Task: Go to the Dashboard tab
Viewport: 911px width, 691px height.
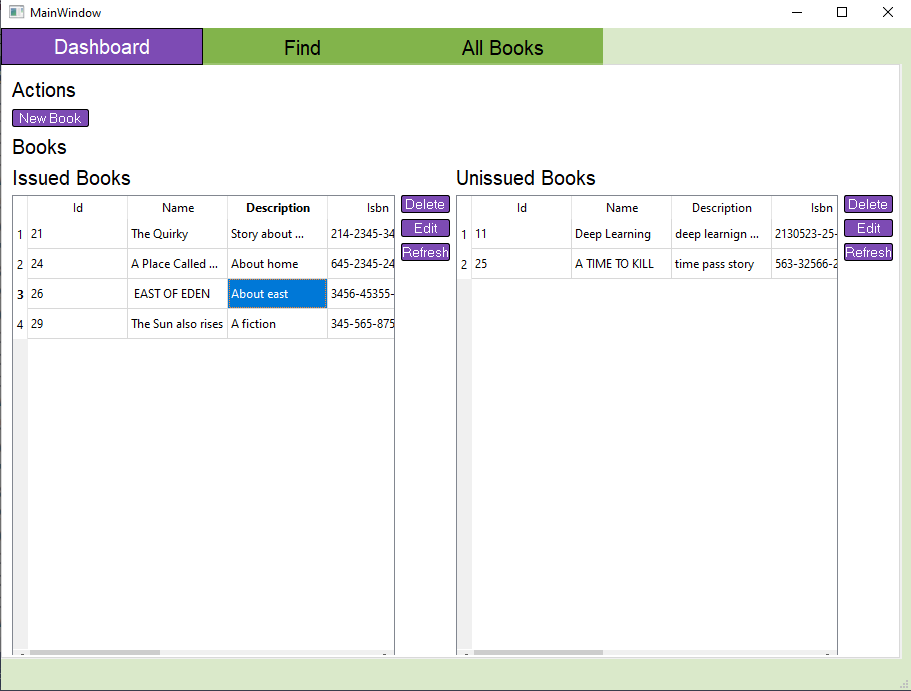Action: (x=101, y=47)
